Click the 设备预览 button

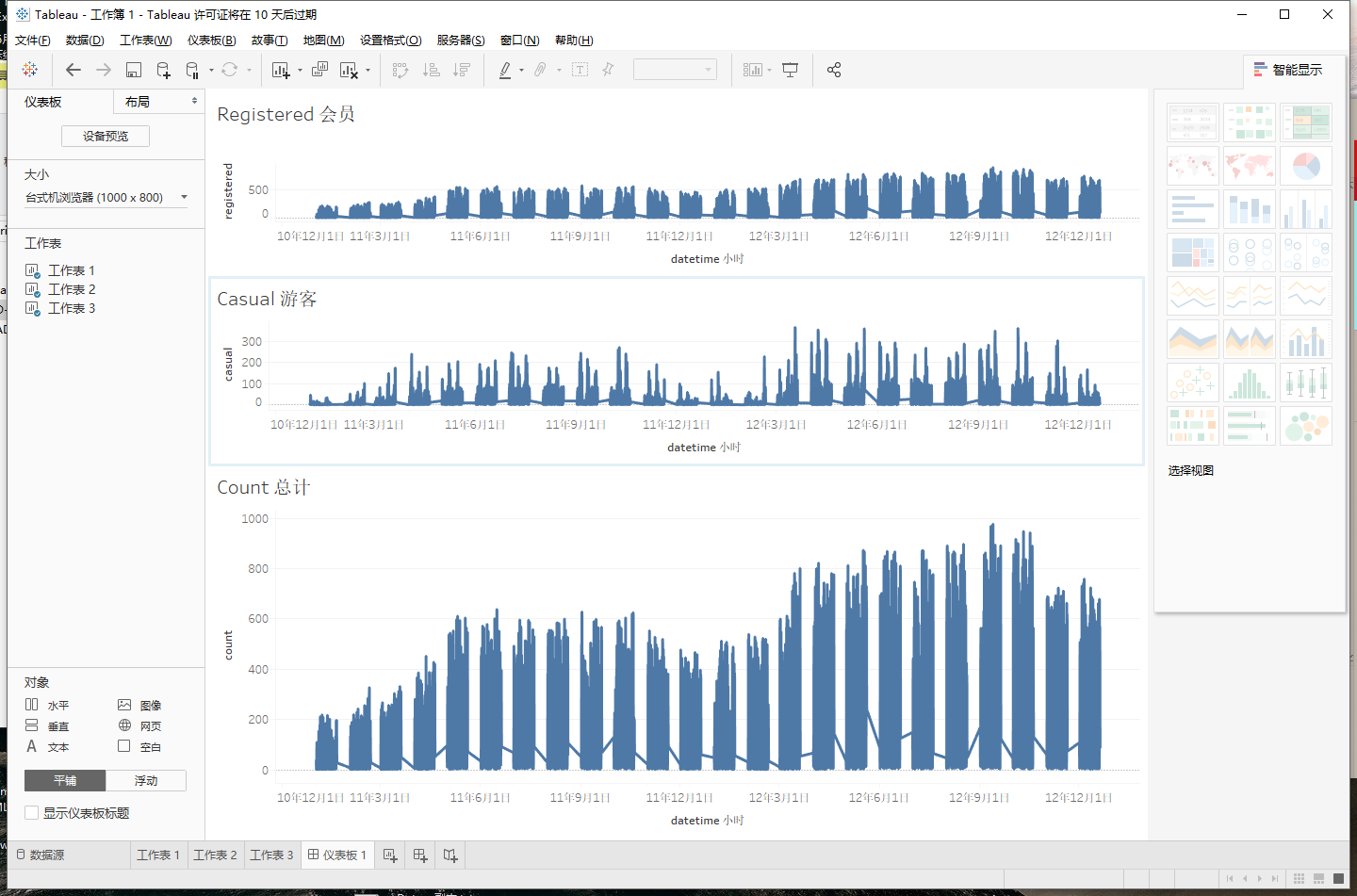pos(106,136)
